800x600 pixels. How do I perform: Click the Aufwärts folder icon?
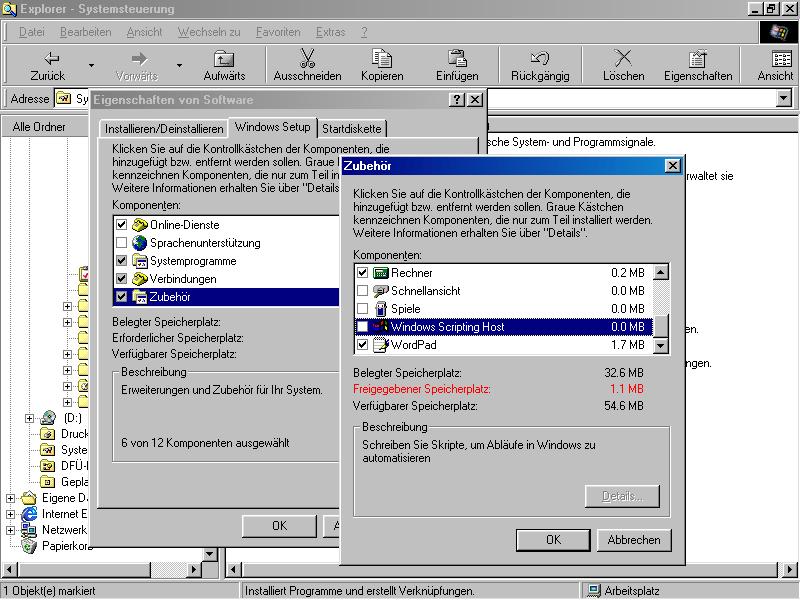coord(224,59)
